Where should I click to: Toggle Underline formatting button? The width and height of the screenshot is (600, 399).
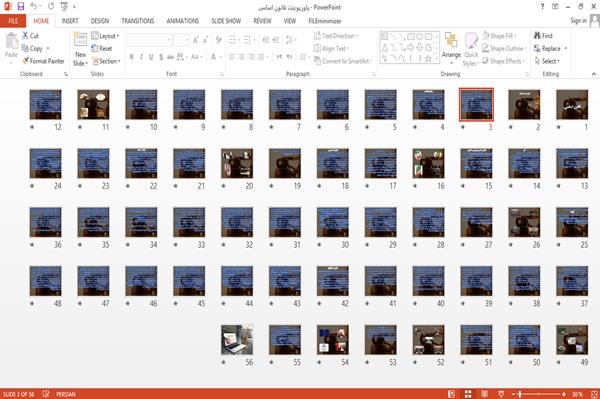pos(151,57)
